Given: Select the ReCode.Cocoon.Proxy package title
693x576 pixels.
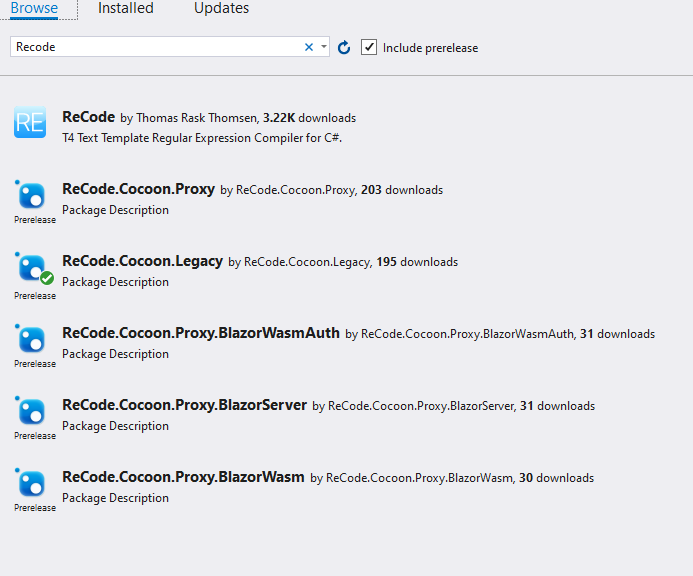Looking at the screenshot, I should coord(138,189).
